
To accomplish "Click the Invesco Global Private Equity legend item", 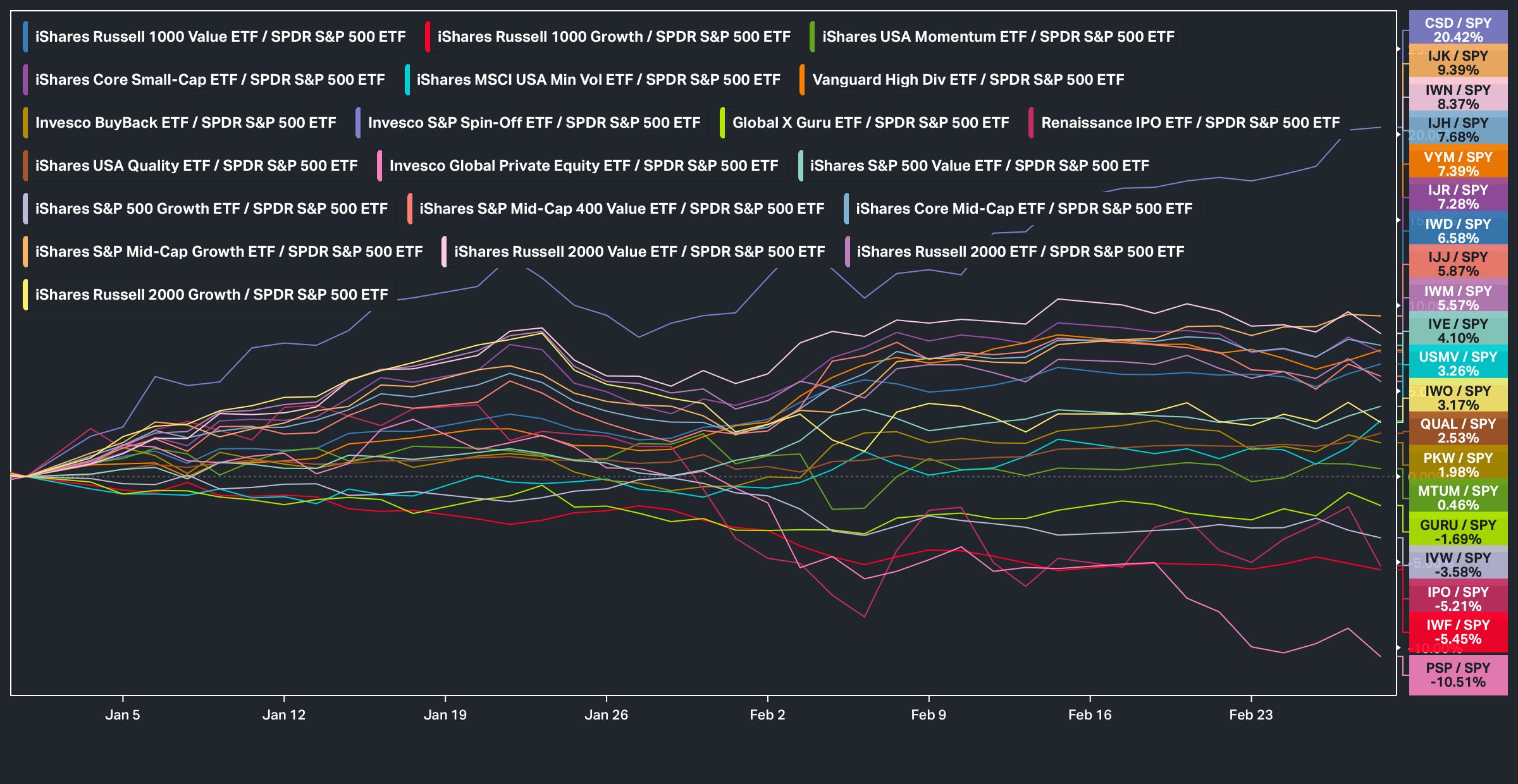I will 583,166.
